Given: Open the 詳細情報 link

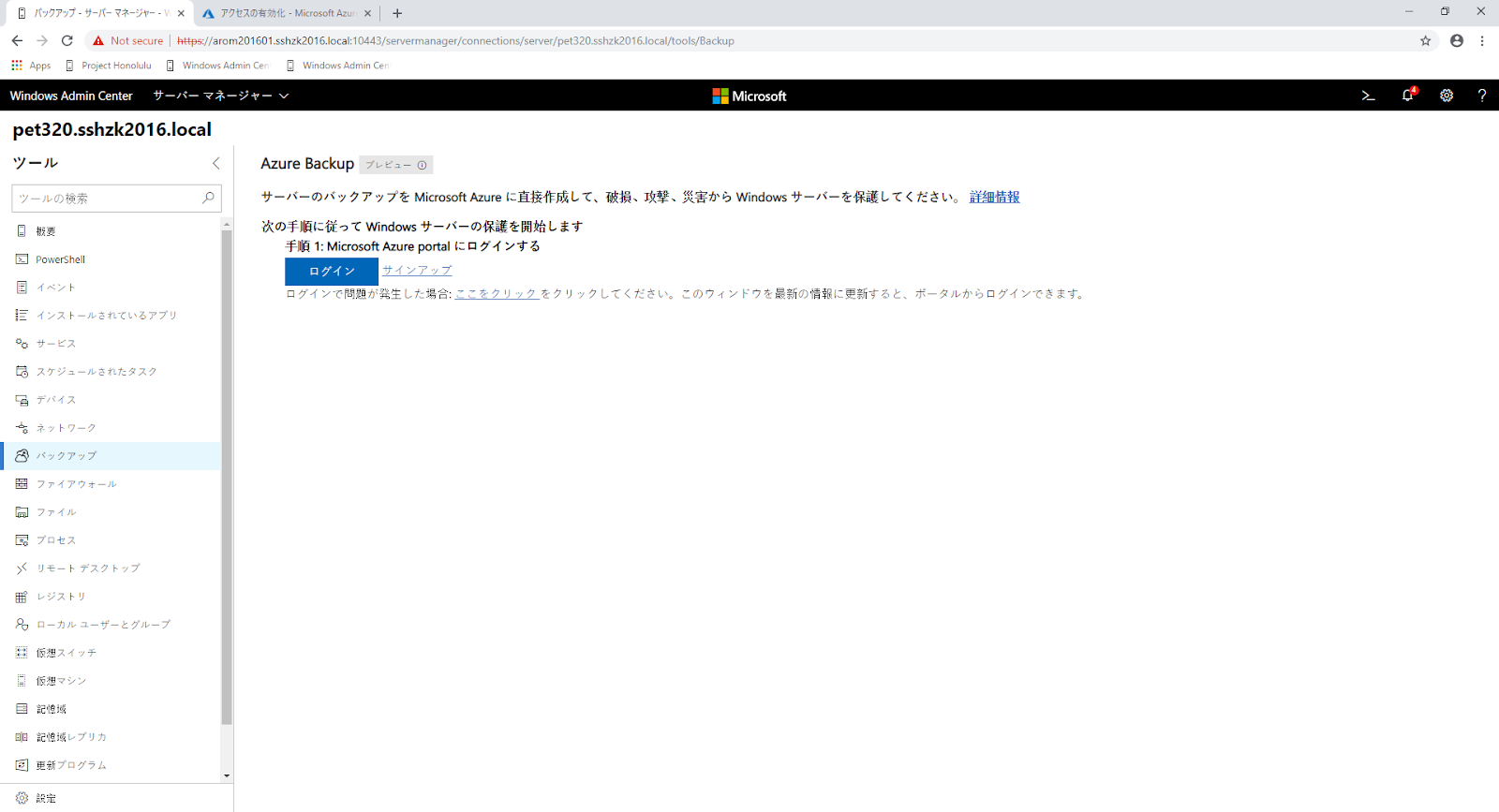Looking at the screenshot, I should pyautogui.click(x=995, y=197).
